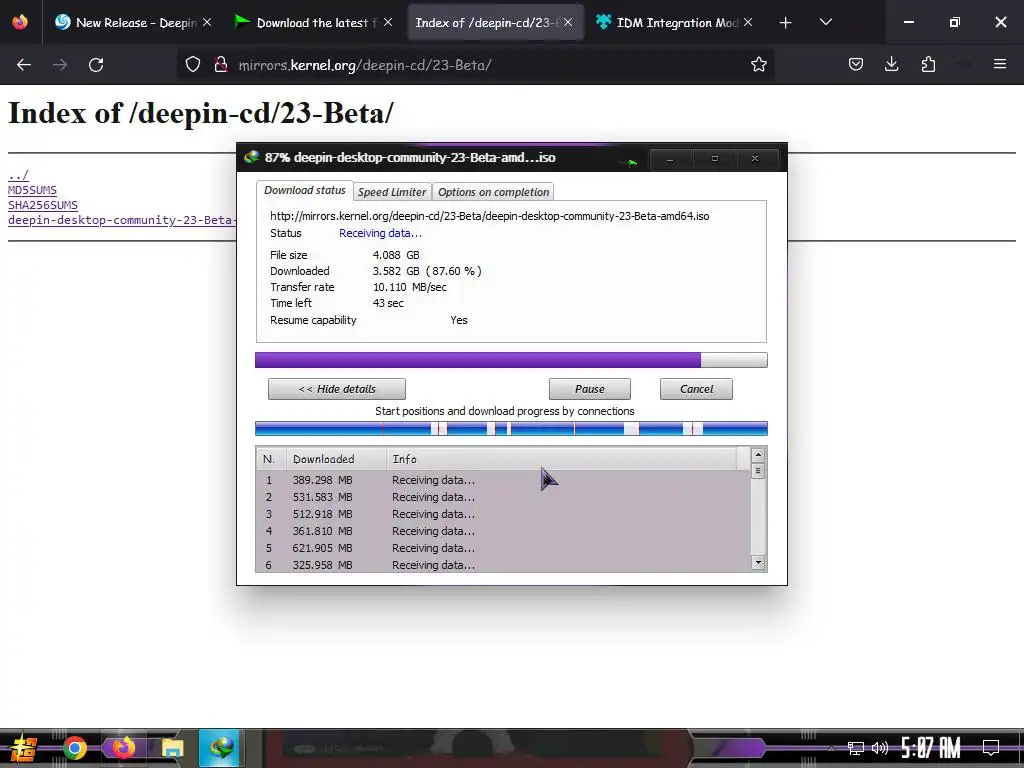Open Firefox hamburger application menu
Image resolution: width=1024 pixels, height=768 pixels.
pyautogui.click(x=999, y=65)
